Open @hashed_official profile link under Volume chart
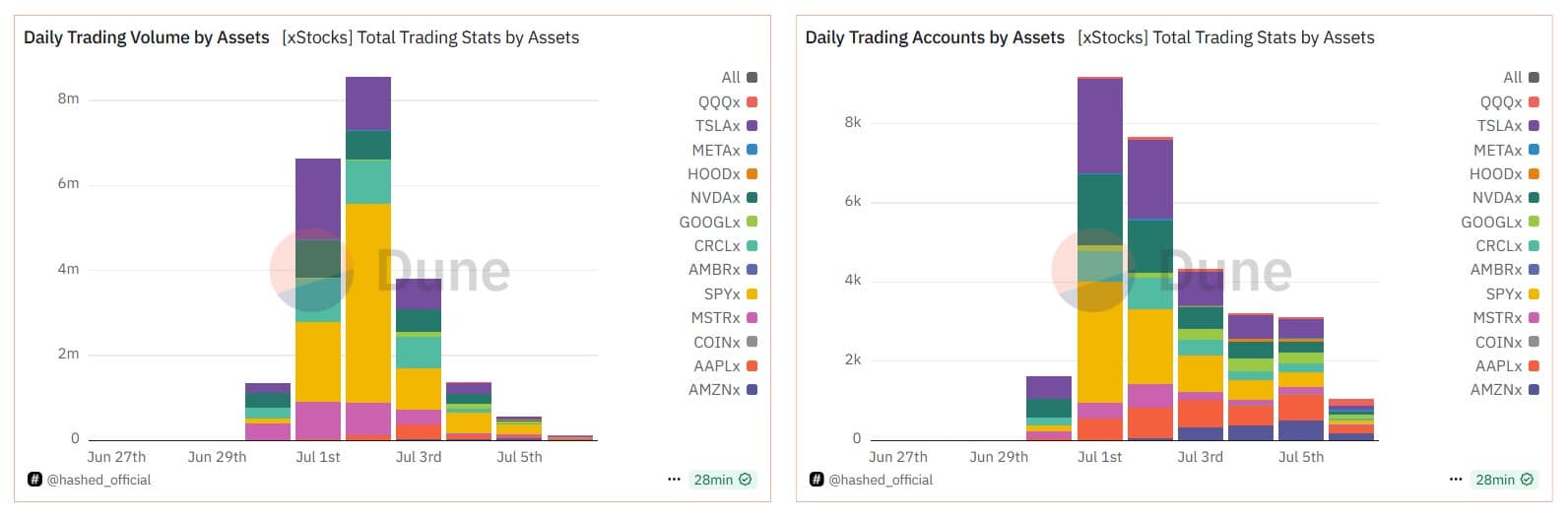 (x=98, y=480)
